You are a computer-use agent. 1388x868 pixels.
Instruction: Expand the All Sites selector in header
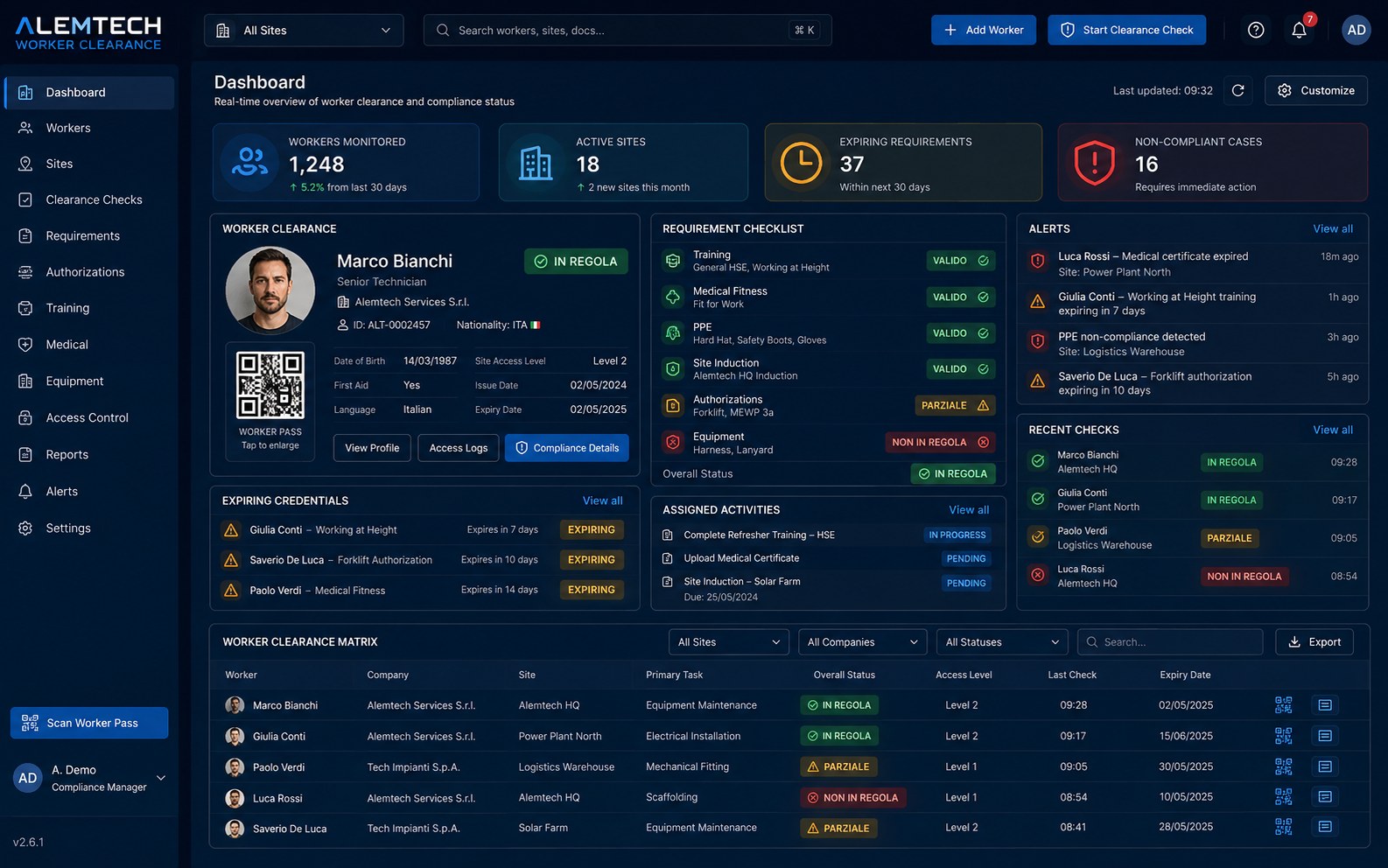pos(304,31)
